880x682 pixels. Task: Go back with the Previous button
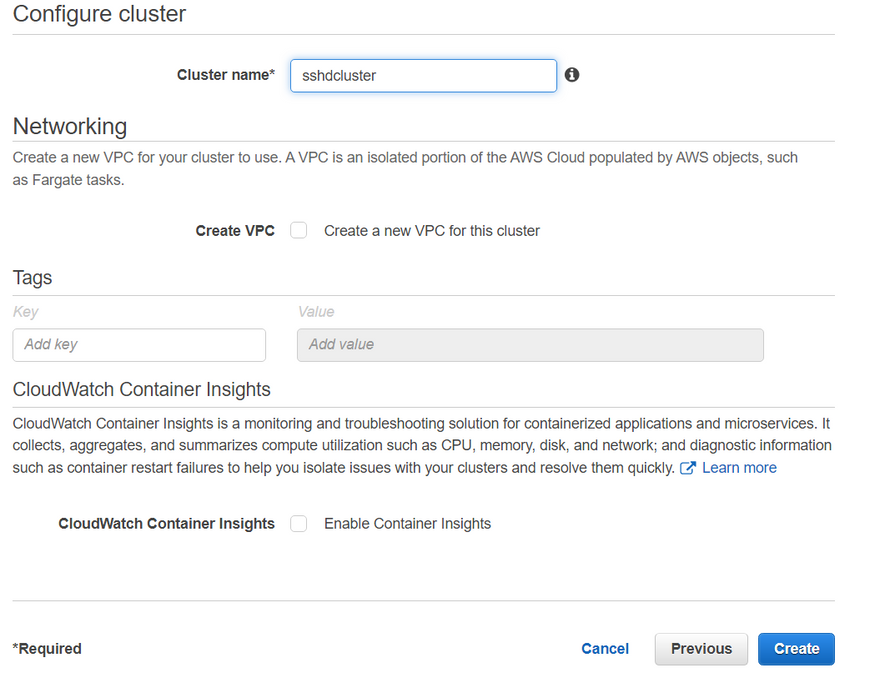point(701,649)
